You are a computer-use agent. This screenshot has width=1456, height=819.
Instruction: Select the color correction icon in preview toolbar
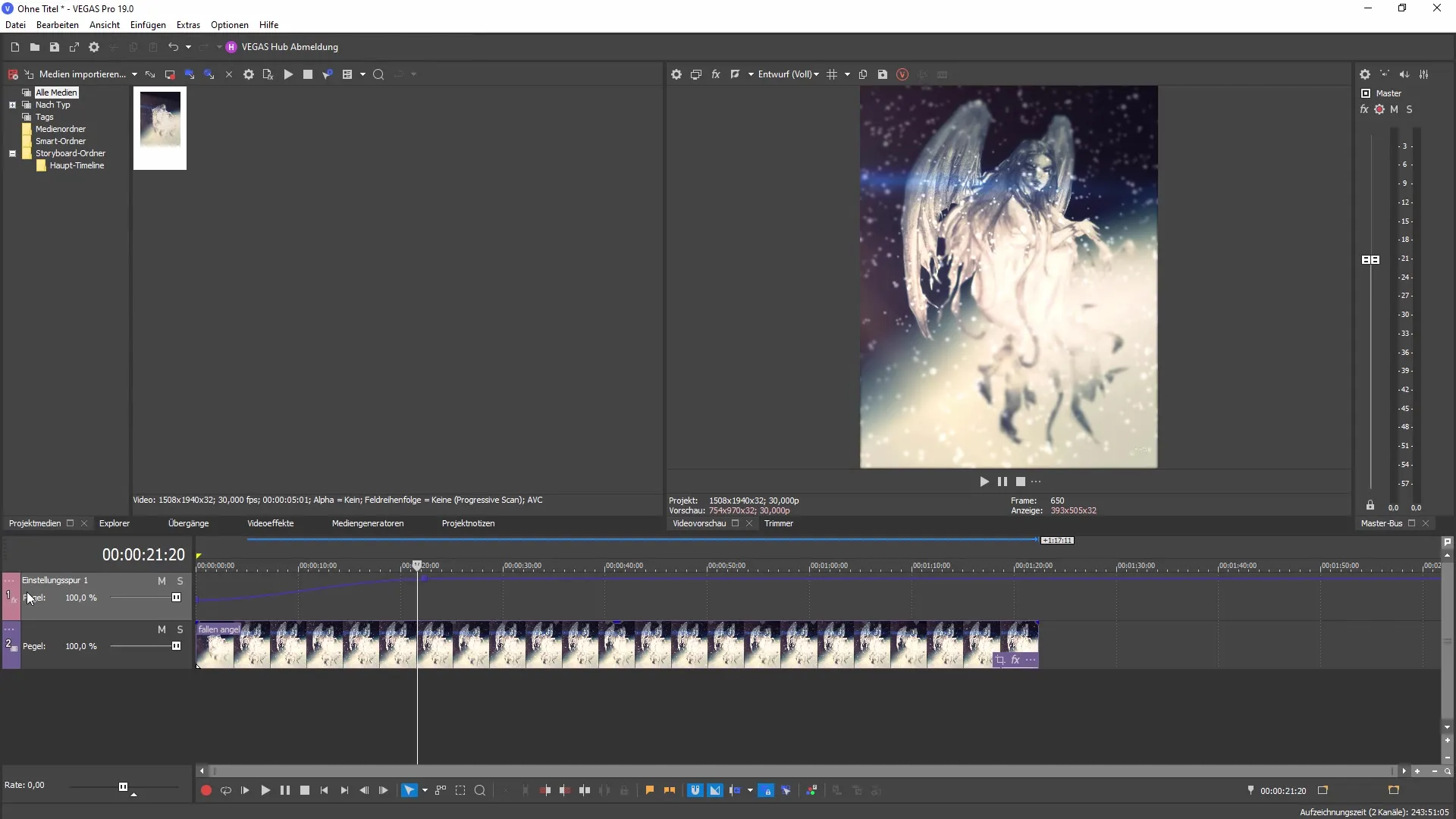pos(735,74)
